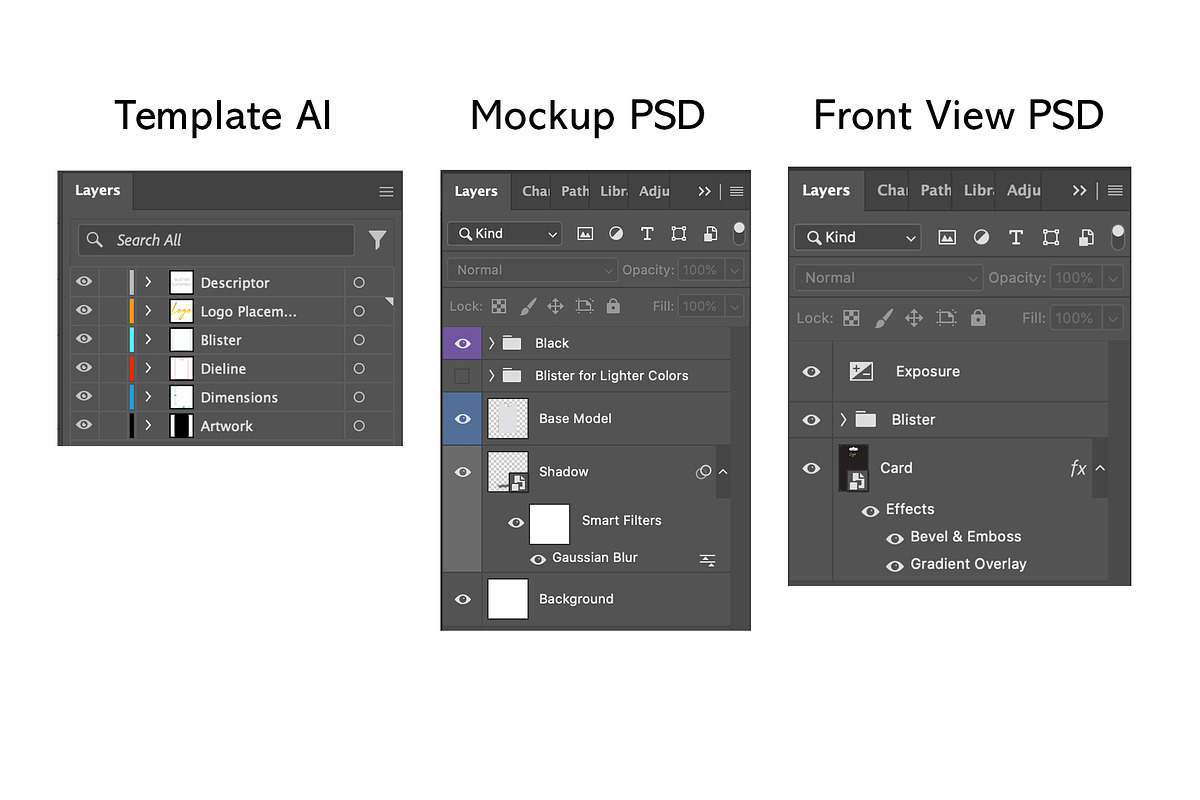Show the Blister for Lighter Colors group
This screenshot has height=800, width=1200.
[x=462, y=376]
